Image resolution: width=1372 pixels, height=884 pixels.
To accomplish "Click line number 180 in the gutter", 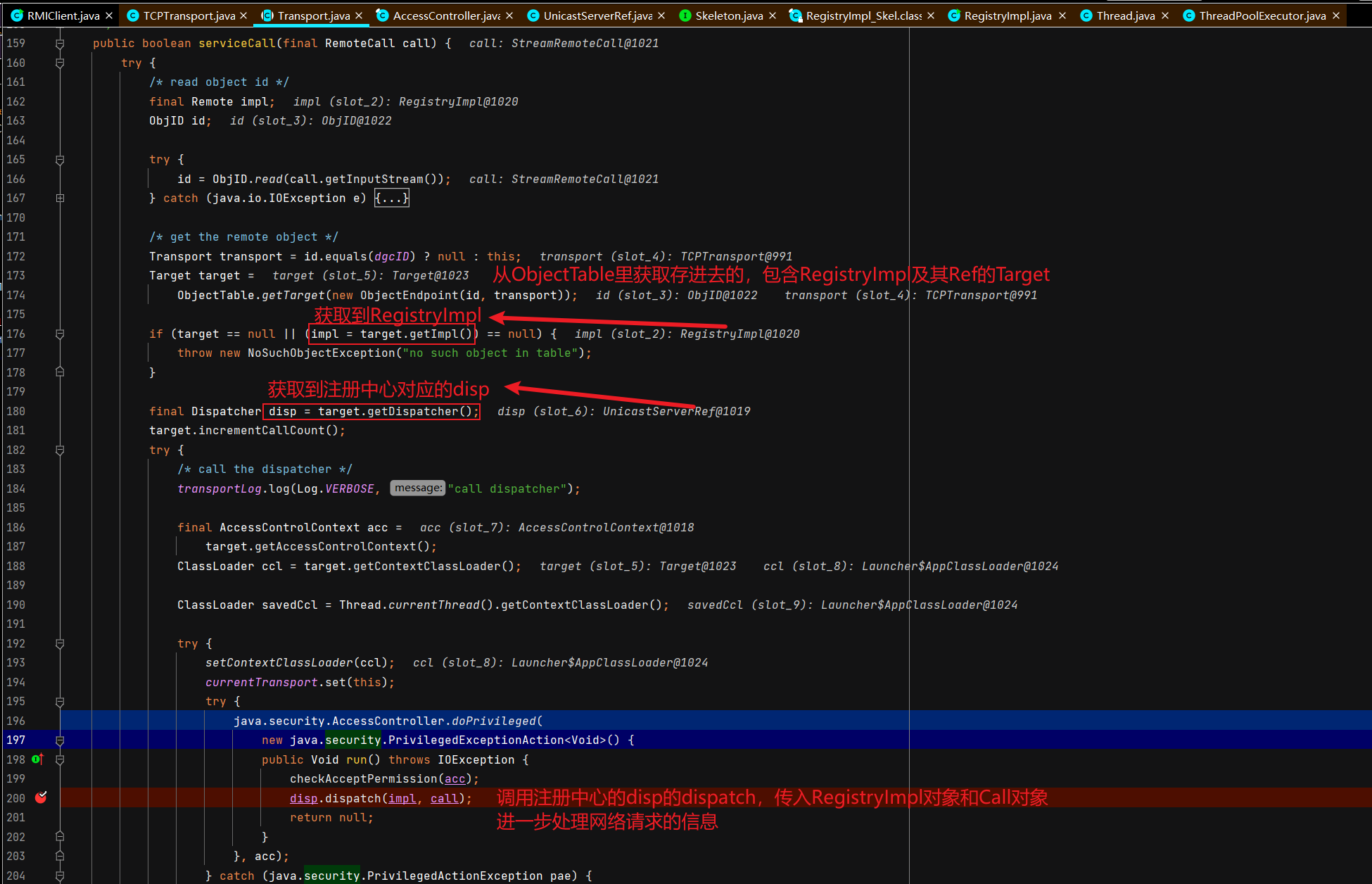I will pos(15,411).
